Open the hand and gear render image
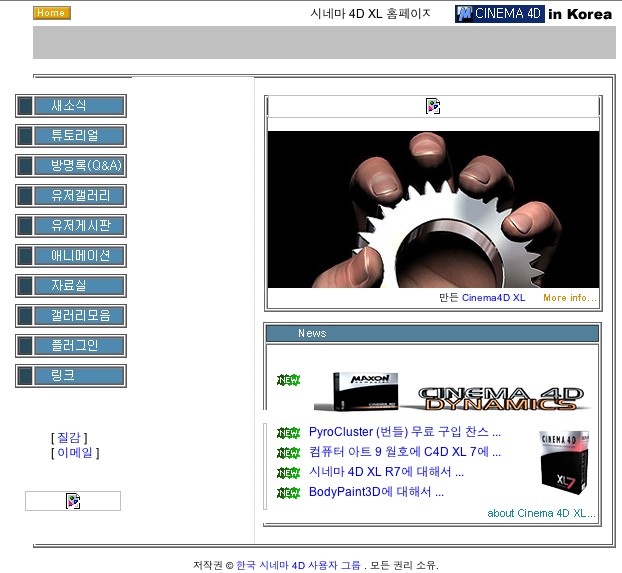 pos(433,209)
